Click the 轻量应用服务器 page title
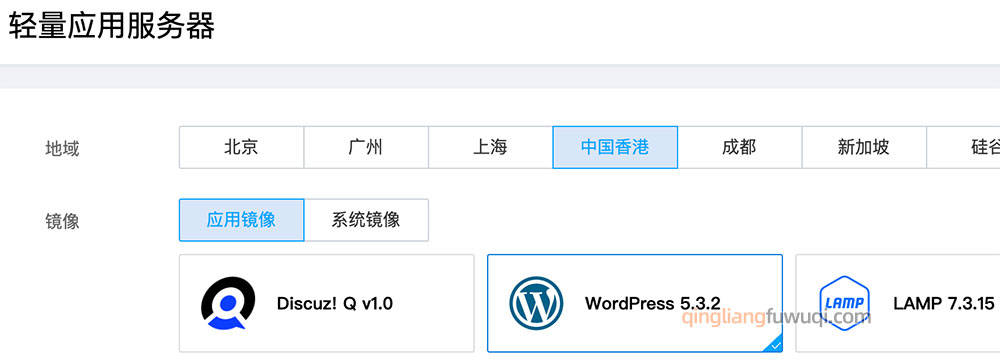Image resolution: width=1000 pixels, height=360 pixels. 112,27
